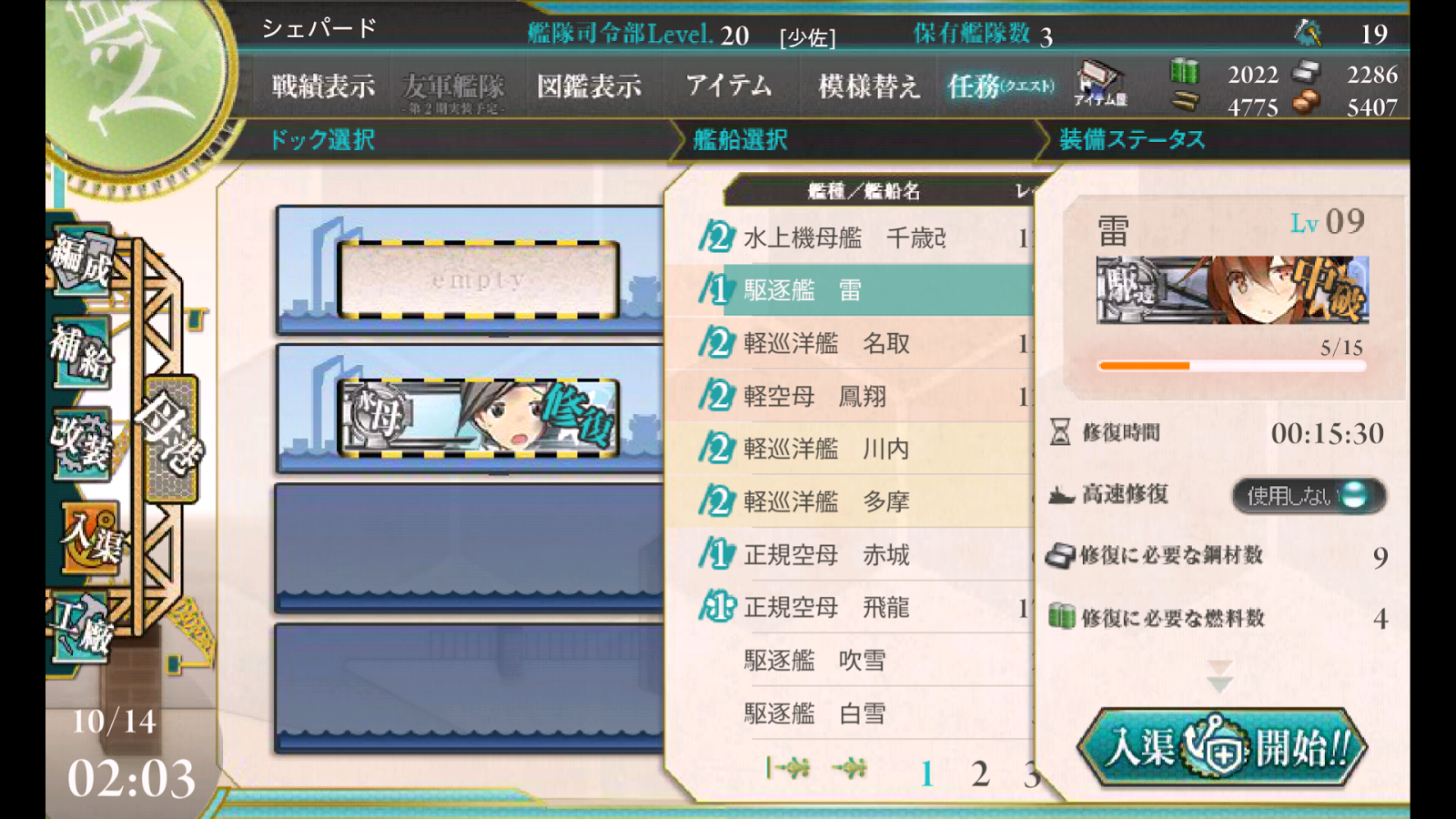Open the アイテム屋 shop icon
The height and width of the screenshot is (819, 1456).
[x=1100, y=85]
